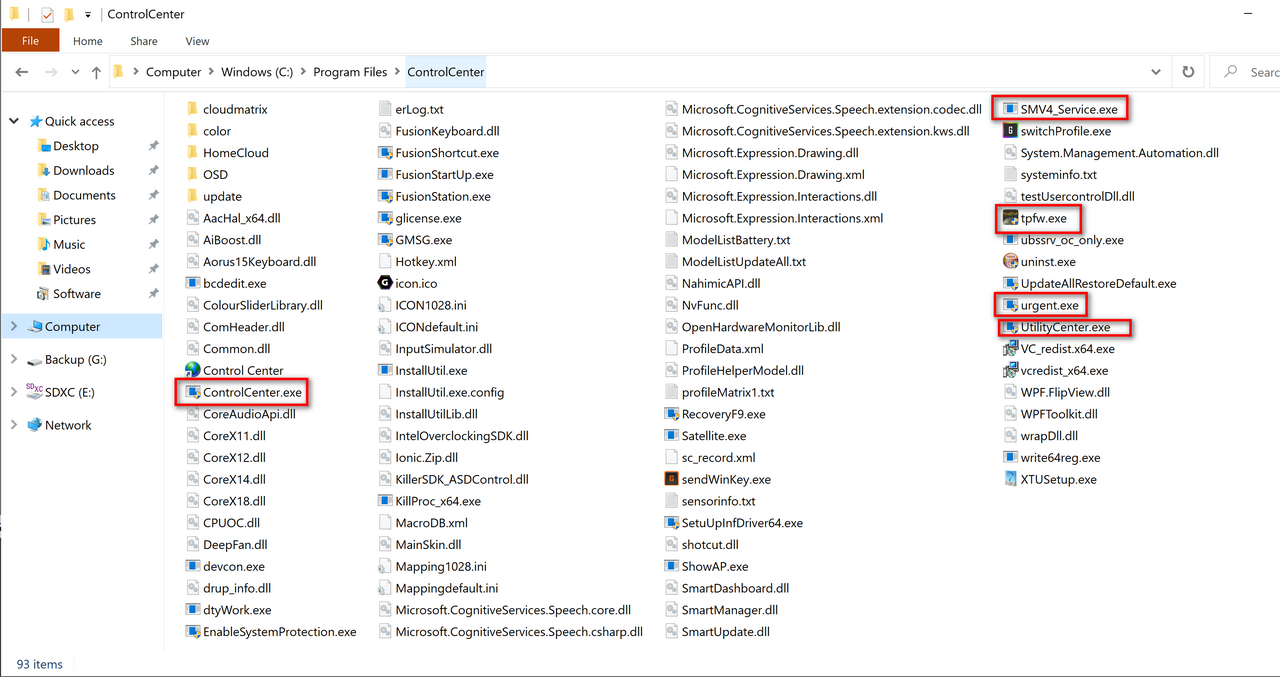Select the uninst.exe icon
1280x677 pixels.
coord(1010,261)
